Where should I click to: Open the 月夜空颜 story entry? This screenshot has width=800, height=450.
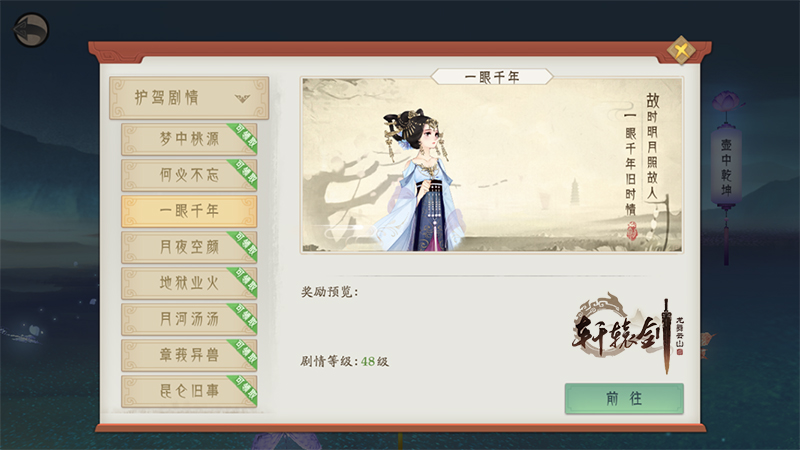tap(189, 247)
